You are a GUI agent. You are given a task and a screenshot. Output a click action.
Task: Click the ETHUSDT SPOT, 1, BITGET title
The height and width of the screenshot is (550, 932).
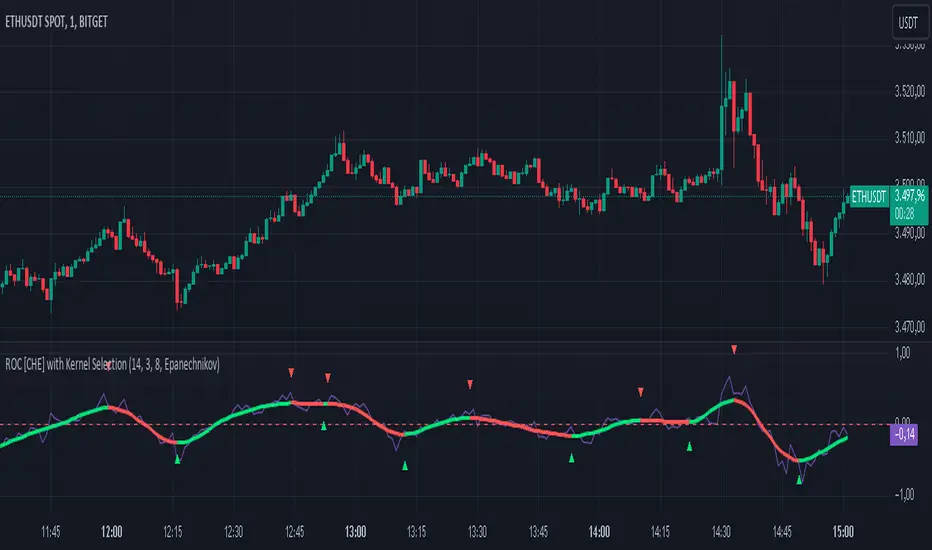coord(56,22)
